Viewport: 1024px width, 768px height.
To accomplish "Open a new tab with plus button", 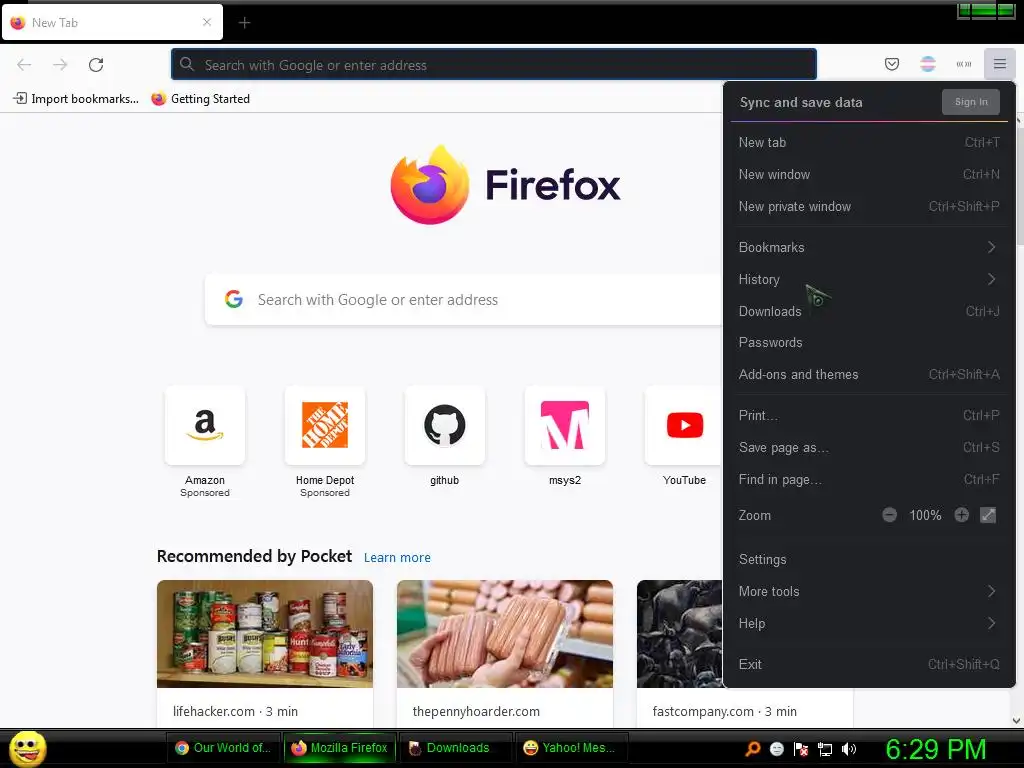I will point(244,23).
